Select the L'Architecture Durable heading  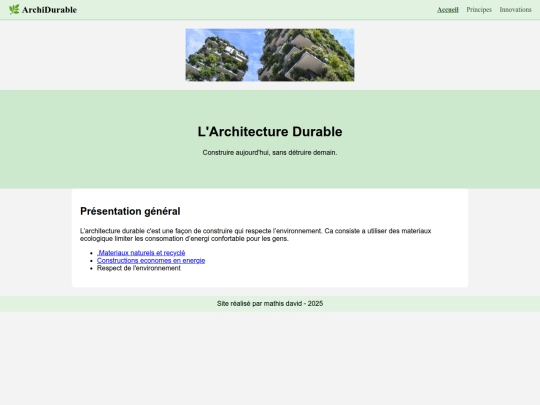[270, 132]
